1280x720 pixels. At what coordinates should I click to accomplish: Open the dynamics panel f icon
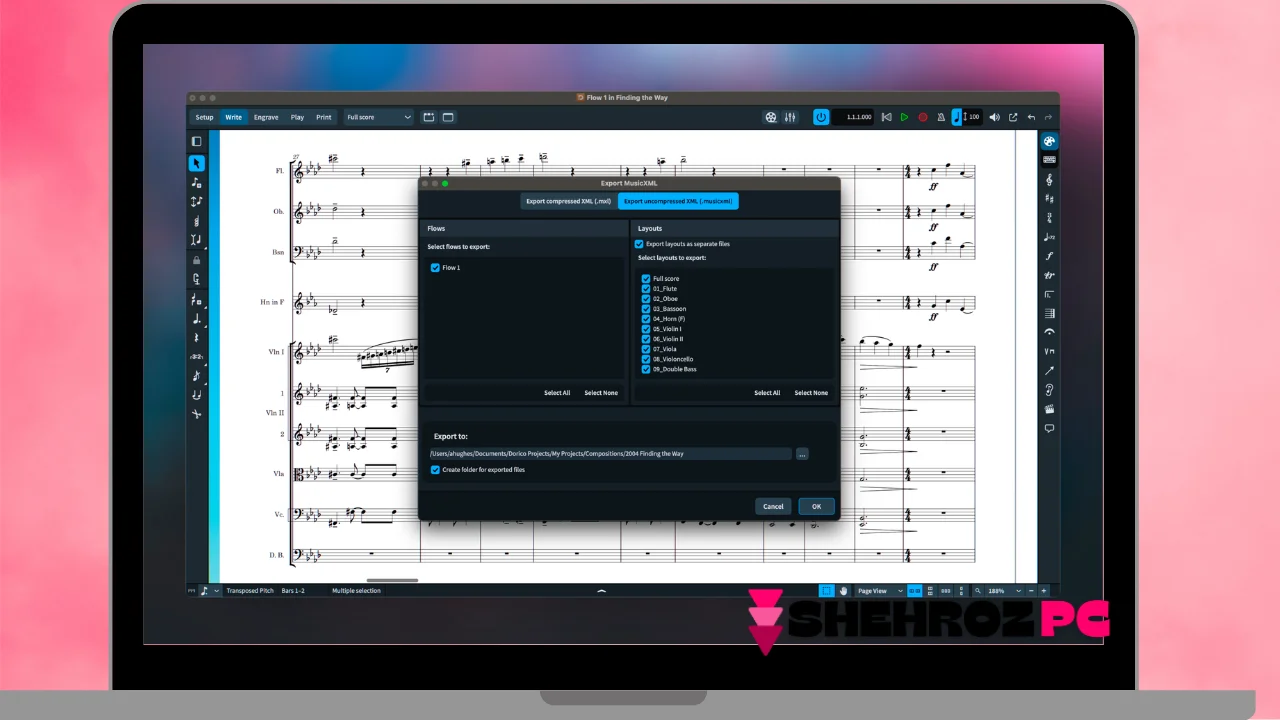pyautogui.click(x=1049, y=256)
